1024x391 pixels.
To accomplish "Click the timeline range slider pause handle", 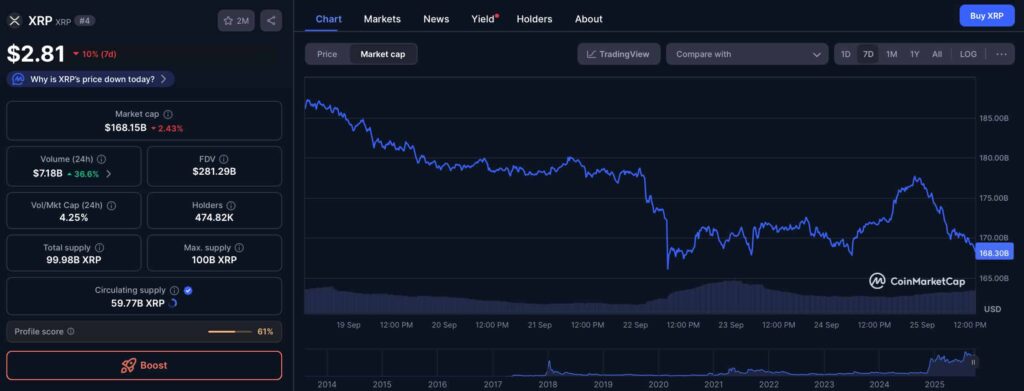I will (x=973, y=362).
